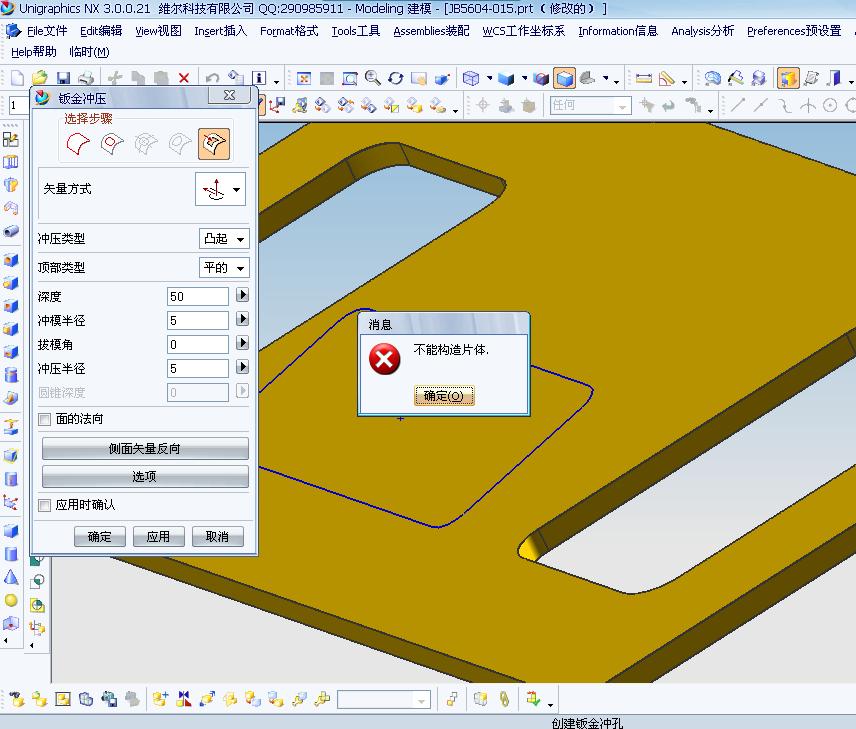
Task: Click the red error icon in message
Action: [384, 359]
